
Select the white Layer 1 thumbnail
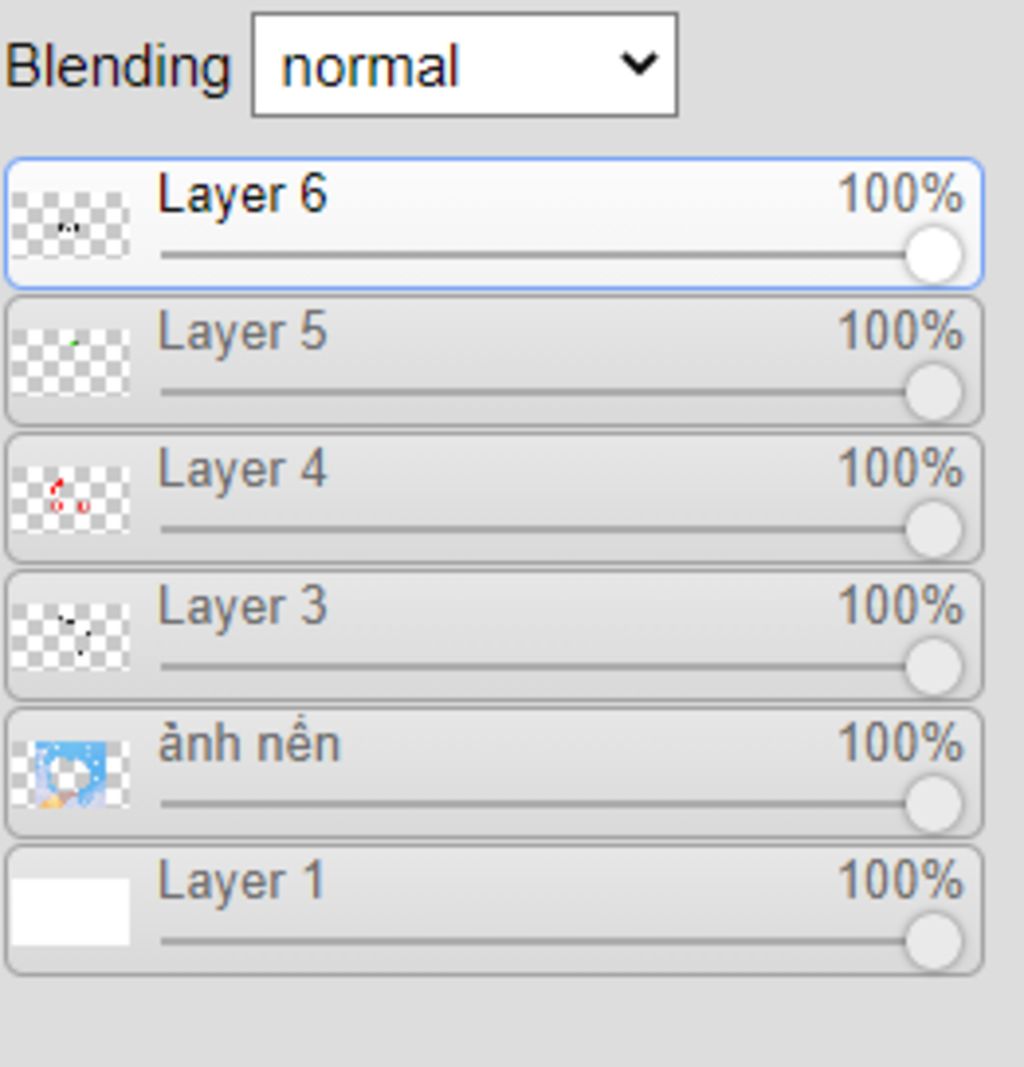[70, 911]
